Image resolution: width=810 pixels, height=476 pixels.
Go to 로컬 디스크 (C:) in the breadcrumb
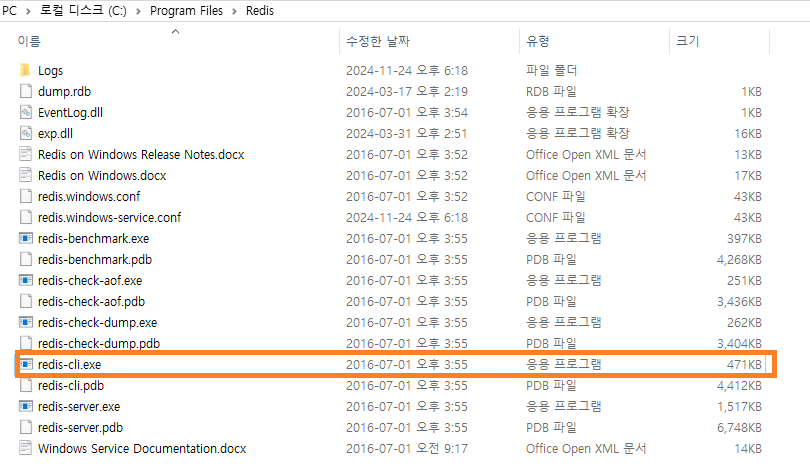tap(83, 11)
